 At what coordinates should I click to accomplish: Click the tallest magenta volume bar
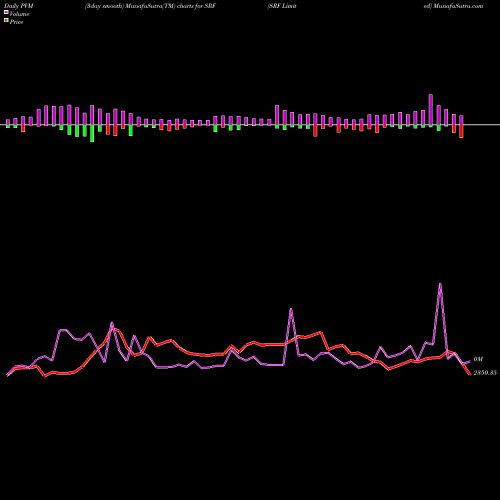pos(431,110)
